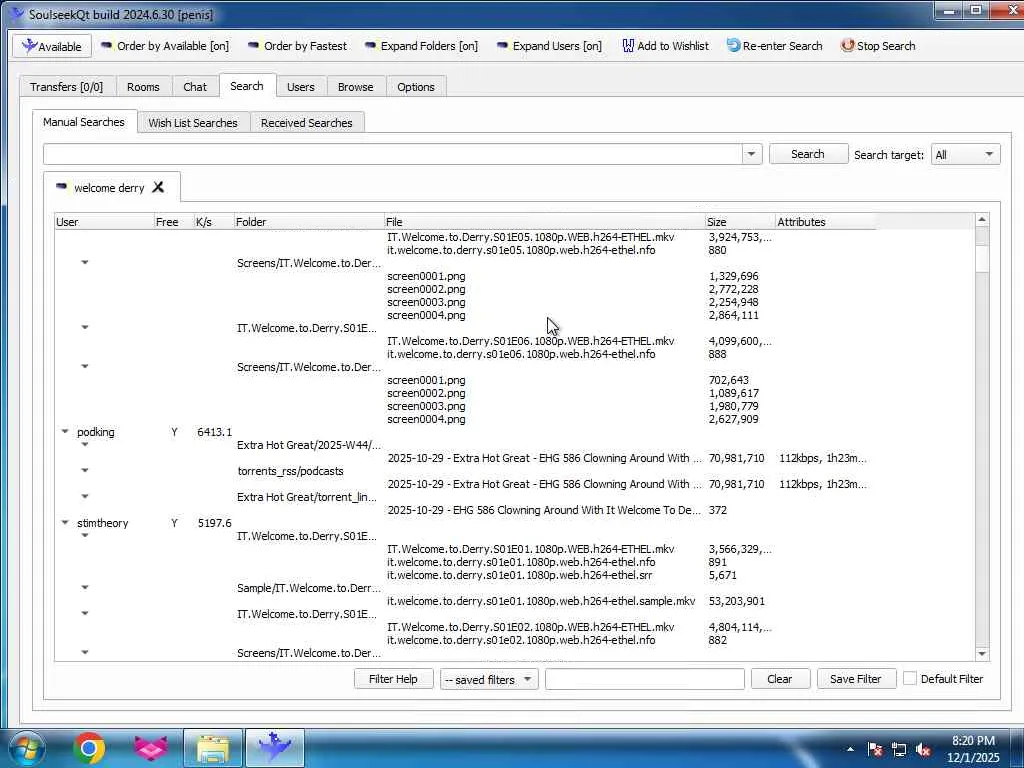
Task: Switch to the Rooms tab
Action: [x=143, y=87]
